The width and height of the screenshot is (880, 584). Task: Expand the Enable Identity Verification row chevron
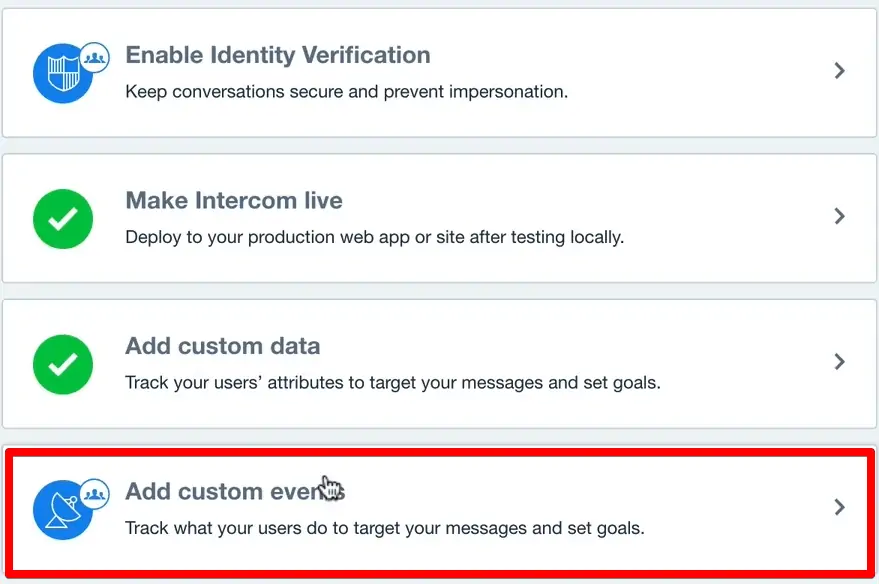click(838, 71)
